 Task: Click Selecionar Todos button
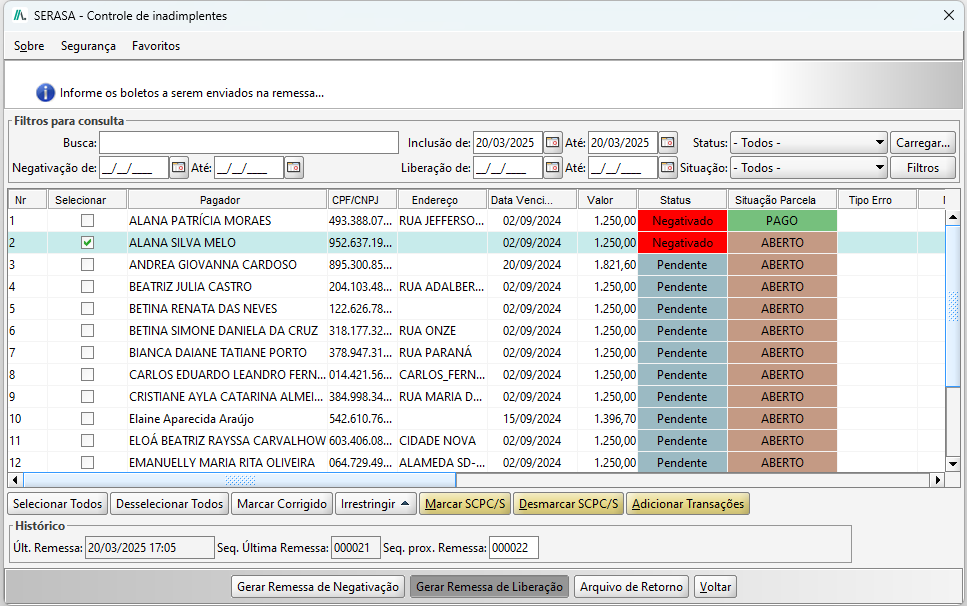57,504
